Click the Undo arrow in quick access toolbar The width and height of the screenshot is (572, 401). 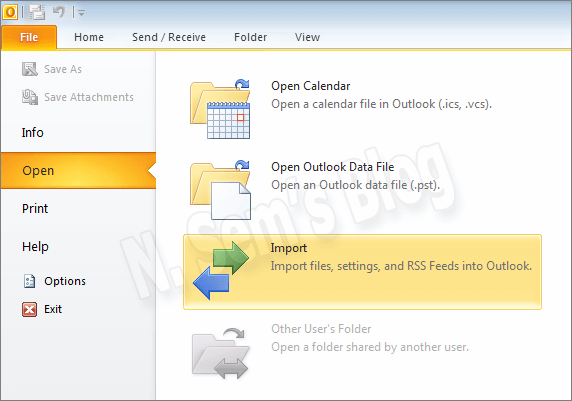[x=59, y=12]
